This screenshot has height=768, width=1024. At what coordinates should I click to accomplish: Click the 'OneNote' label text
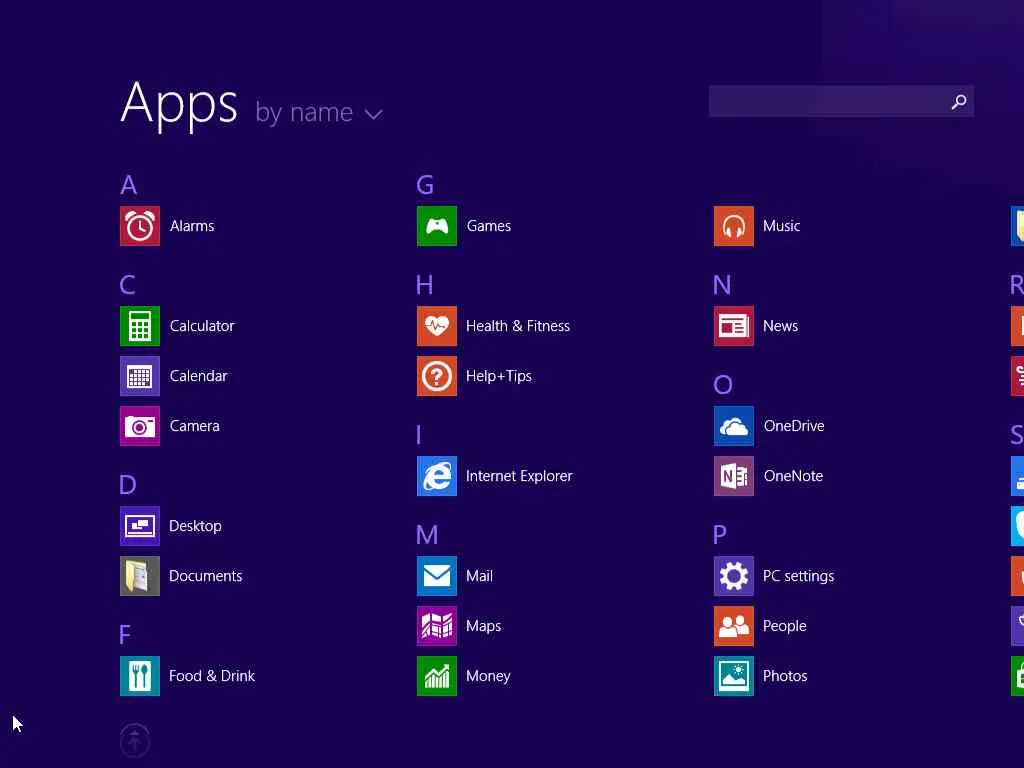(x=793, y=476)
